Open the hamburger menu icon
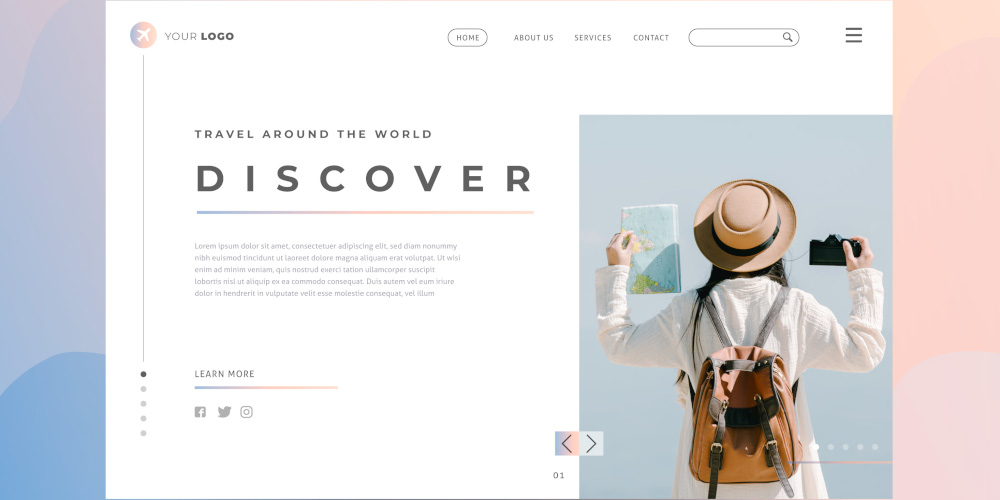 coord(853,35)
